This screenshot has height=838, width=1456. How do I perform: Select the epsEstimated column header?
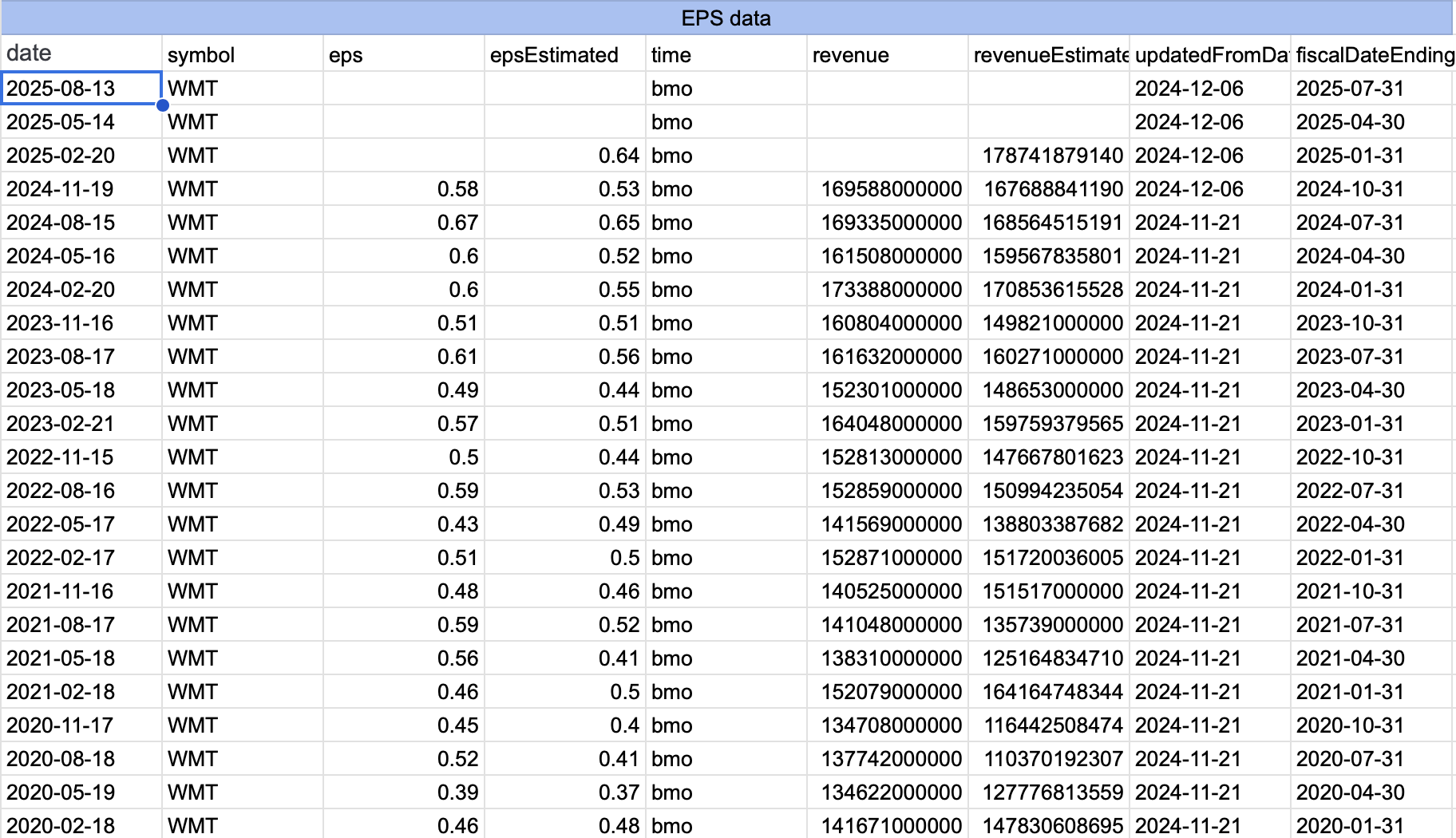coord(565,53)
